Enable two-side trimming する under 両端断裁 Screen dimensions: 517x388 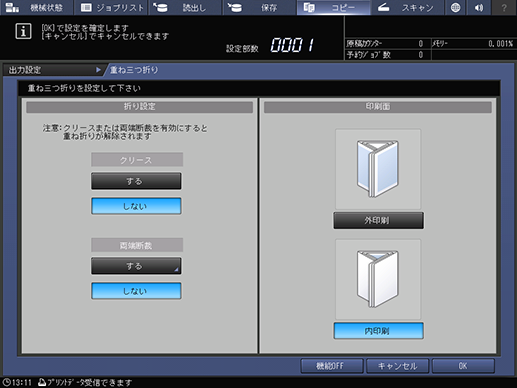click(136, 266)
